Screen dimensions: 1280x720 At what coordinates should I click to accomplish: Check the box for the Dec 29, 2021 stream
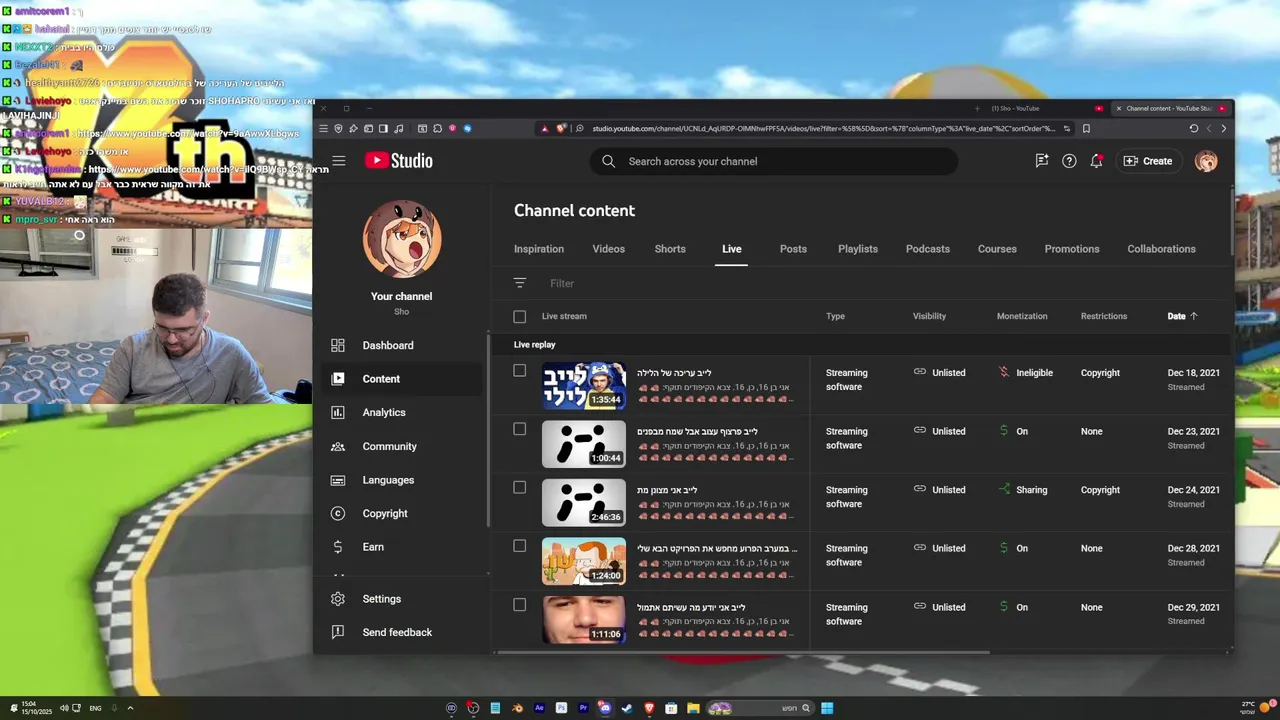click(519, 604)
